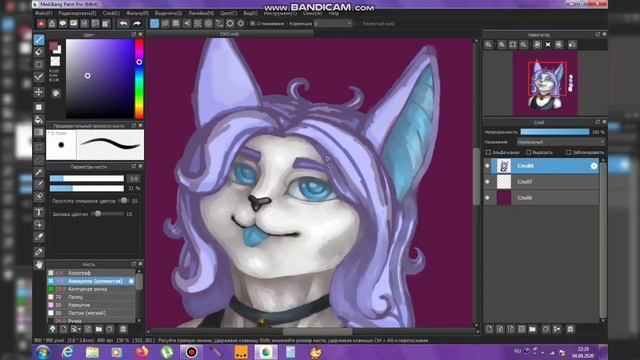Image resolution: width=640 pixels, height=360 pixels.
Task: Click the Redo arrow in toolbar
Action: (x=137, y=24)
